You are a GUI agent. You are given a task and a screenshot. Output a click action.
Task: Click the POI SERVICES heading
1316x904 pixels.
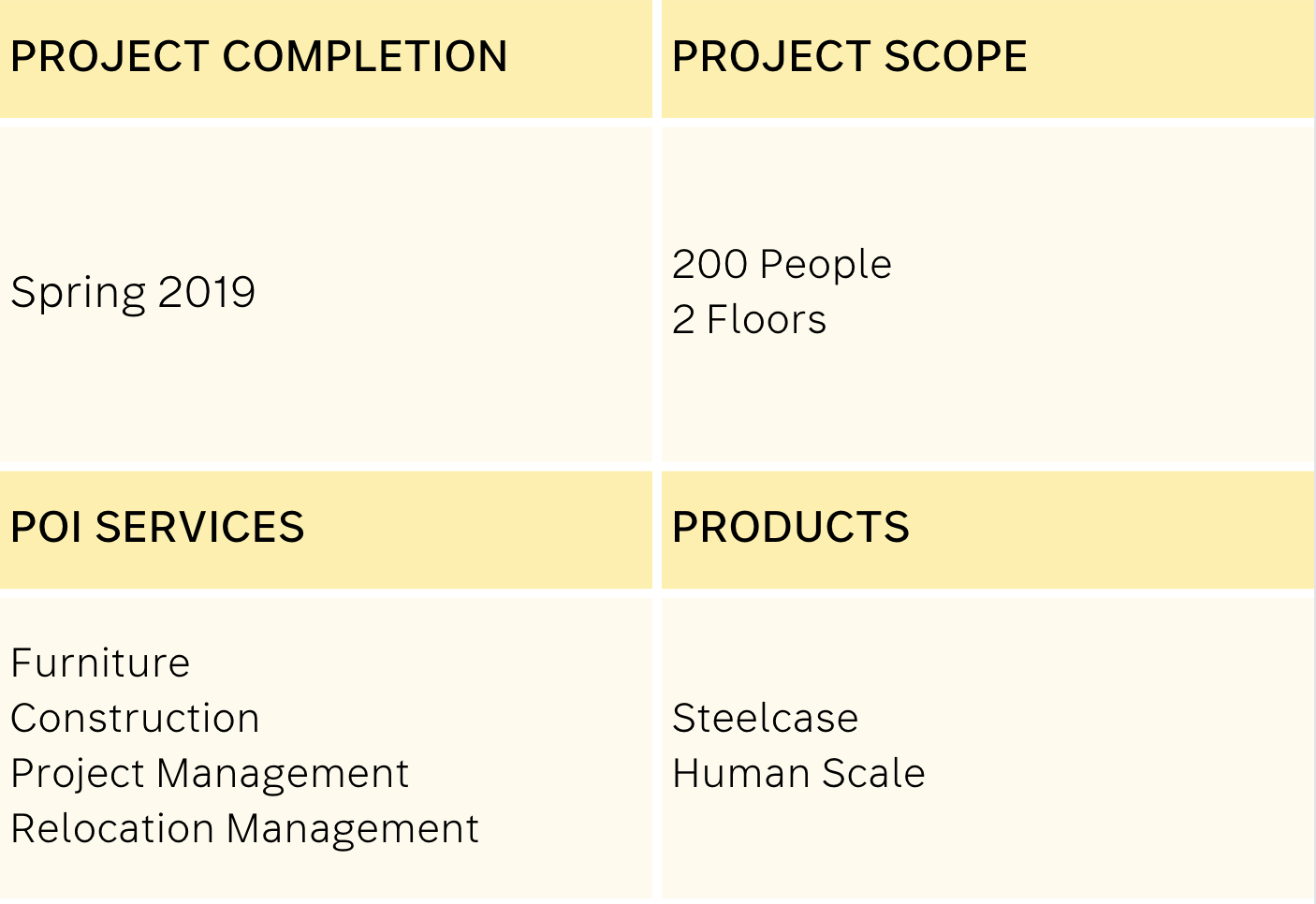coord(157,527)
